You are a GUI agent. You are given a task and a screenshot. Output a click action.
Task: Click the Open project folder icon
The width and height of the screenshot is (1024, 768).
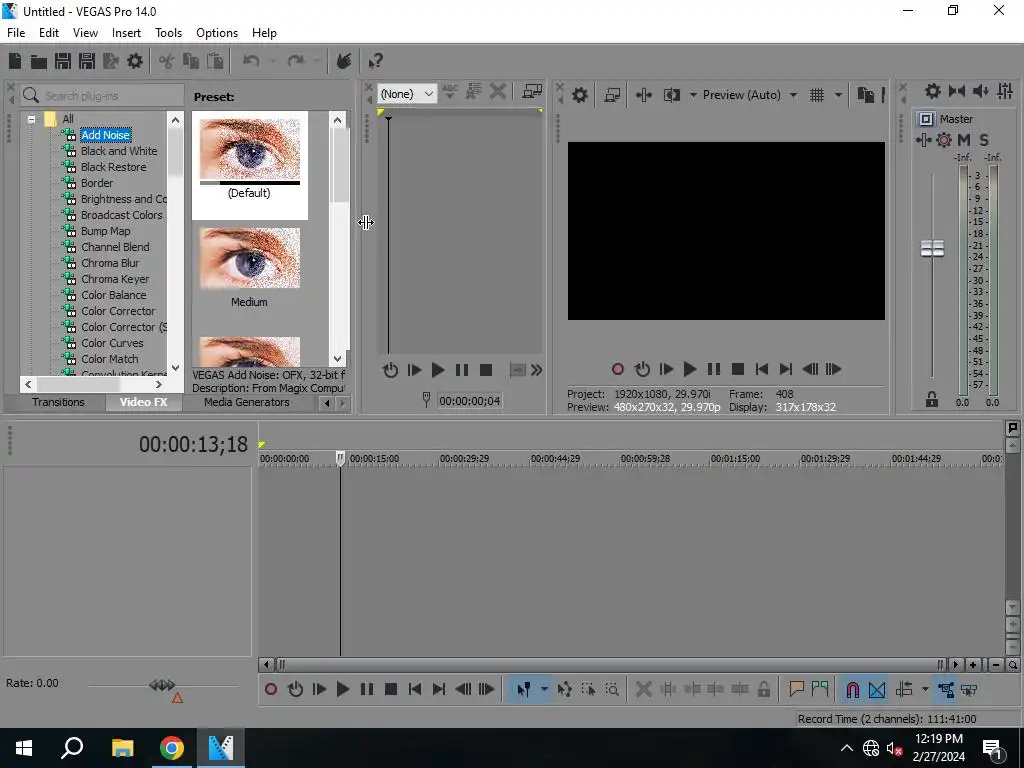[x=39, y=61]
